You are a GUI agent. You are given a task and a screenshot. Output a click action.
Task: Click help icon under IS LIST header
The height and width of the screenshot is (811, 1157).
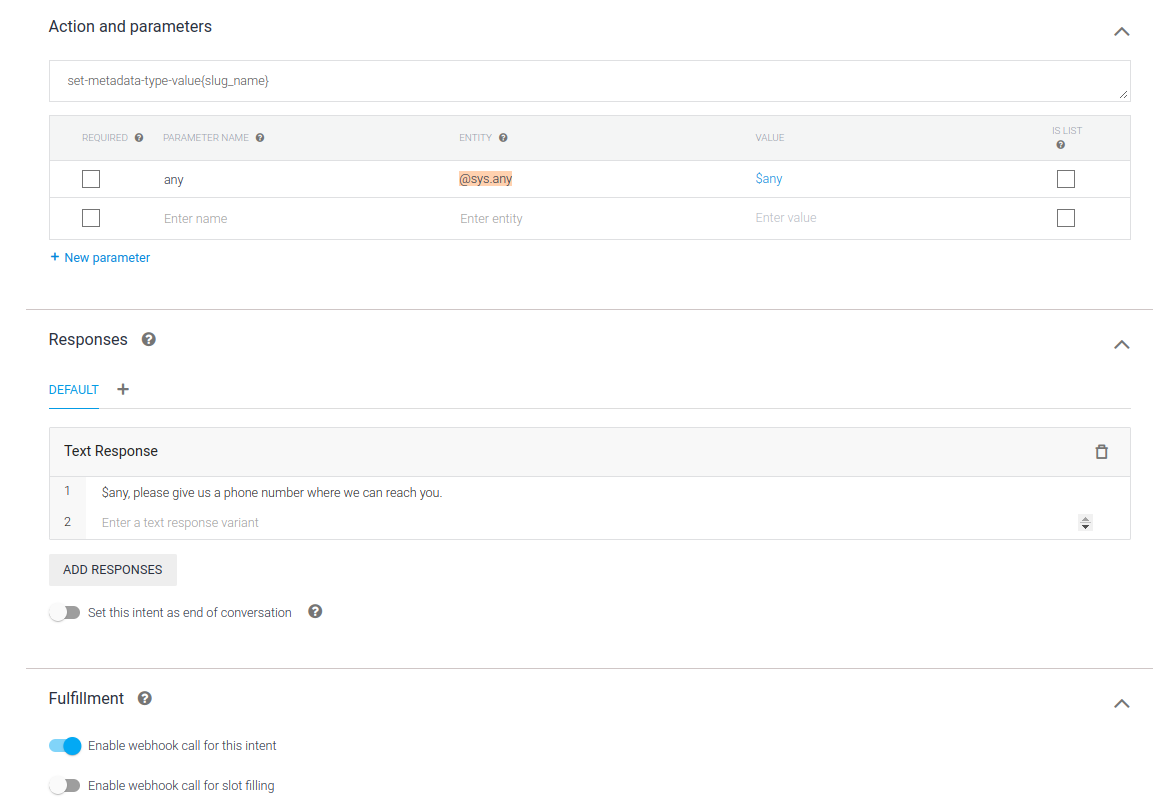1060,145
